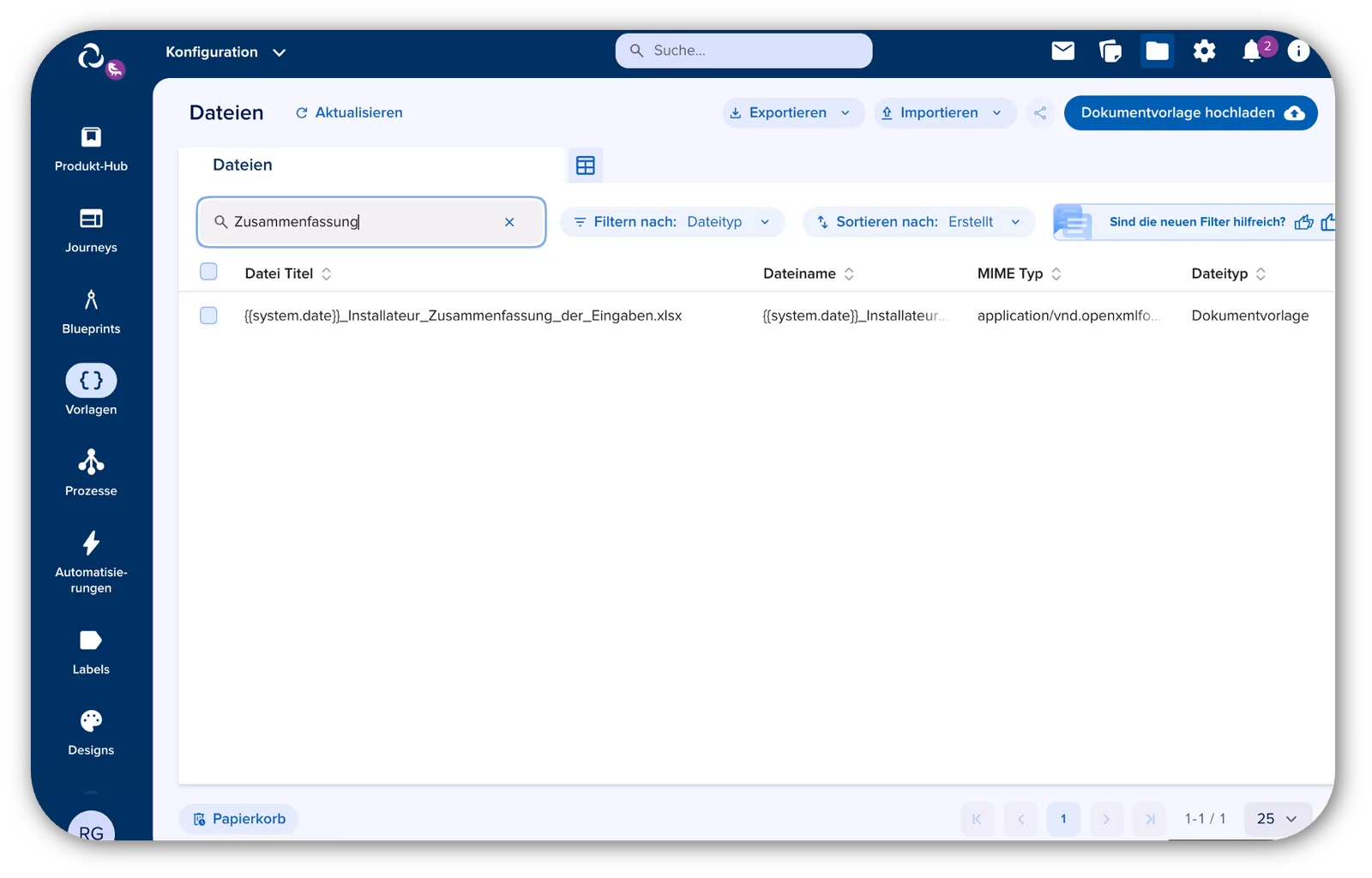Sort by the MIME Typ column
The image size is (1372, 878).
click(x=1020, y=274)
